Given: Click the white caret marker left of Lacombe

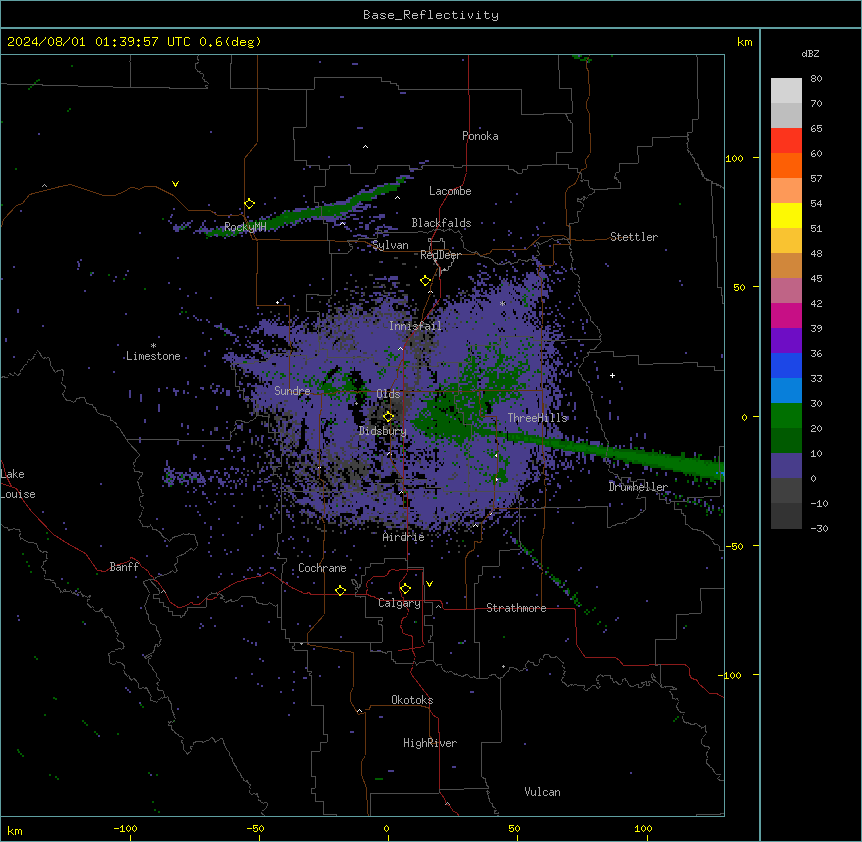Looking at the screenshot, I should click(x=397, y=197).
